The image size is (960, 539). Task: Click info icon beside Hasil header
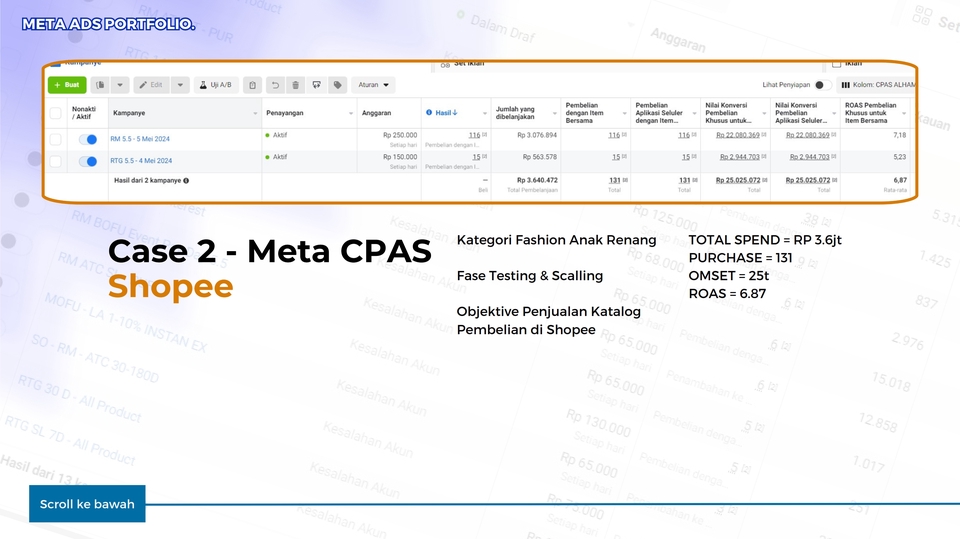click(429, 113)
